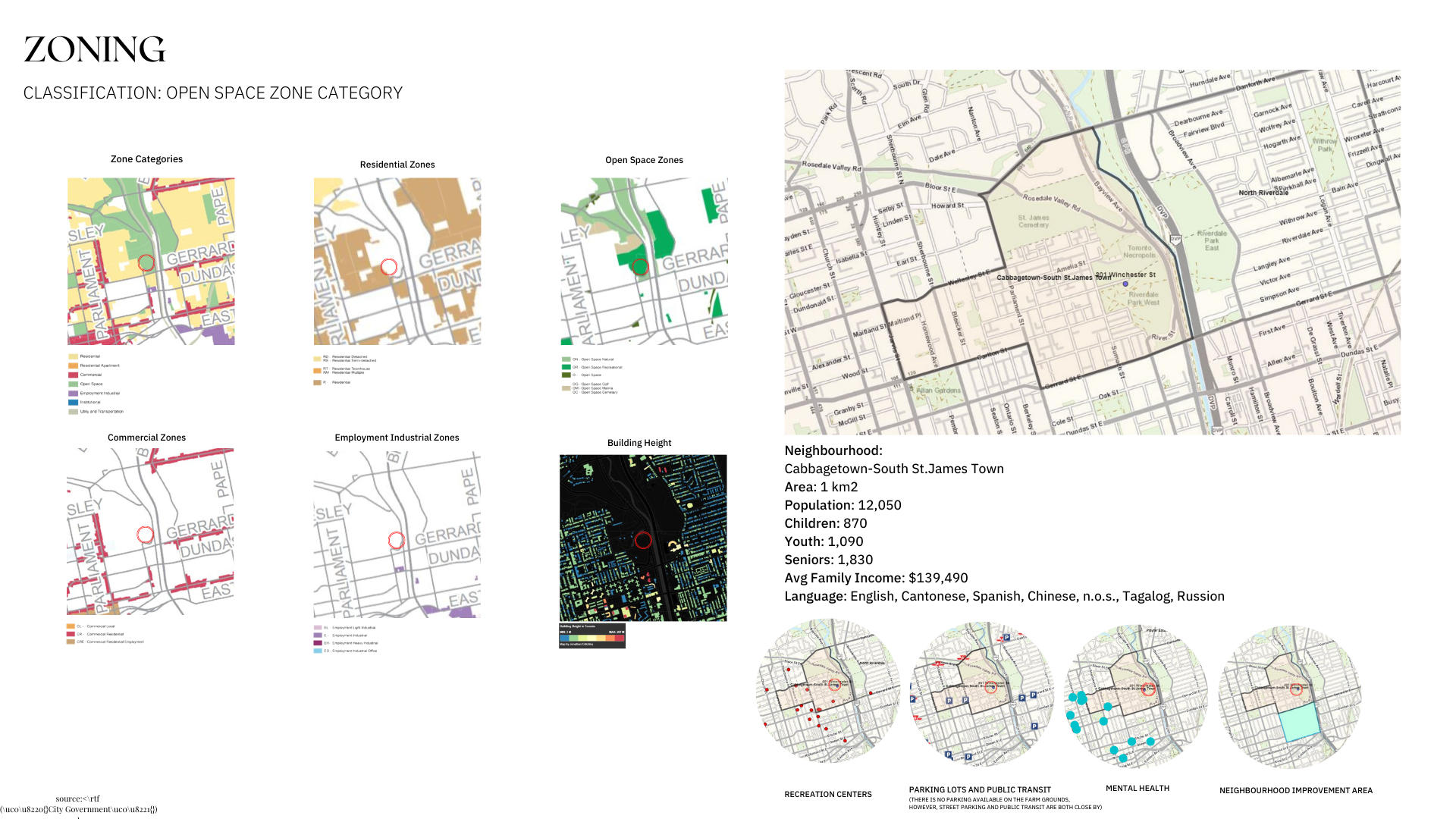The image size is (1456, 819).
Task: Select the Recreation Centers circular map
Action: pyautogui.click(x=828, y=692)
